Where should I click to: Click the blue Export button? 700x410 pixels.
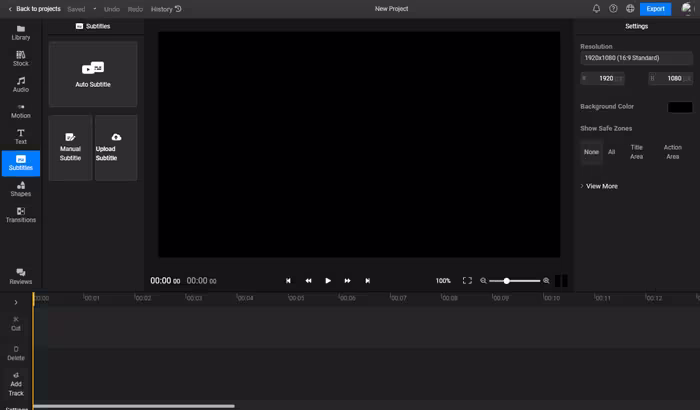pos(655,9)
